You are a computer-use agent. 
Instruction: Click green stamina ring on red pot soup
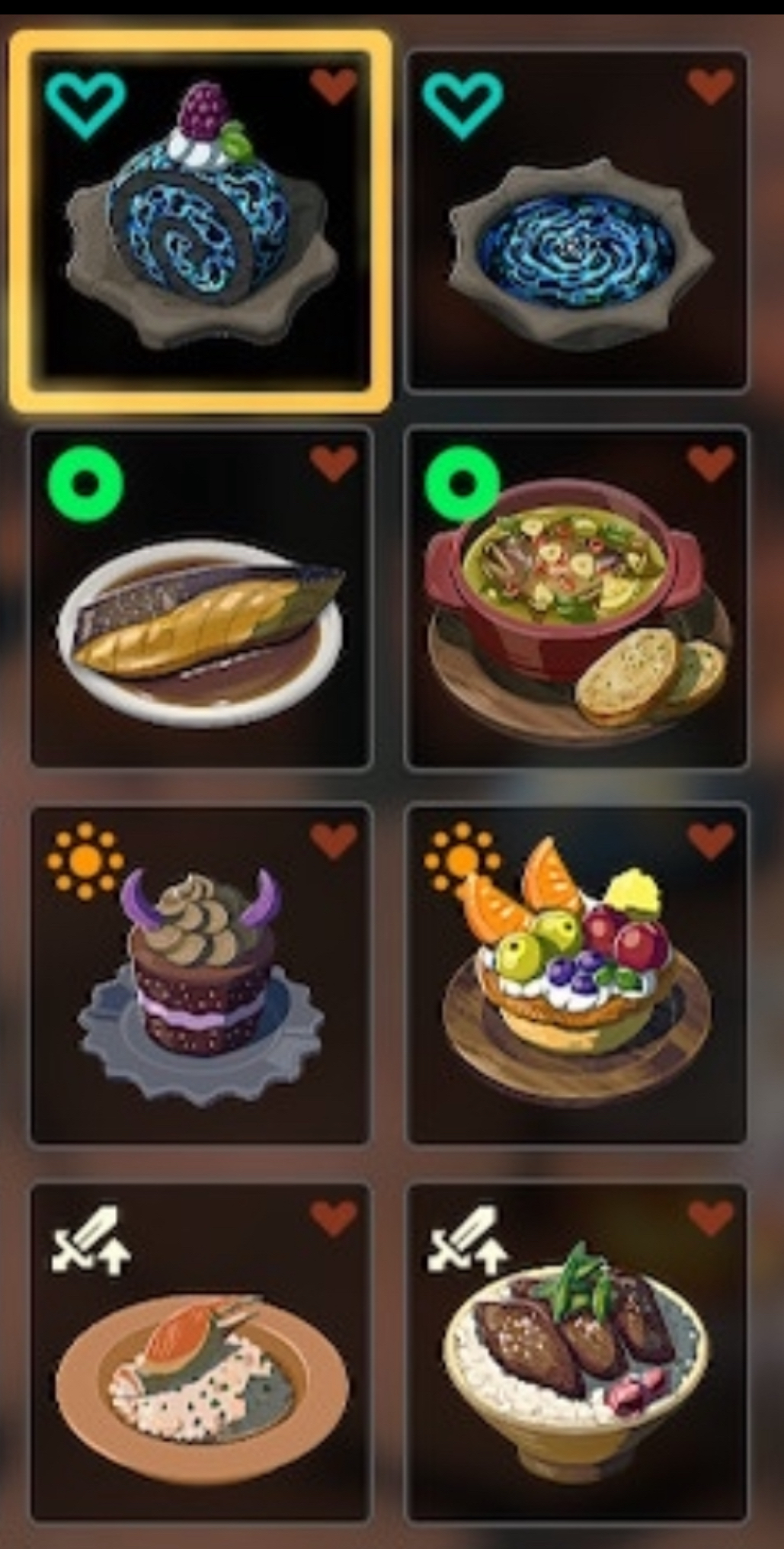point(462,483)
